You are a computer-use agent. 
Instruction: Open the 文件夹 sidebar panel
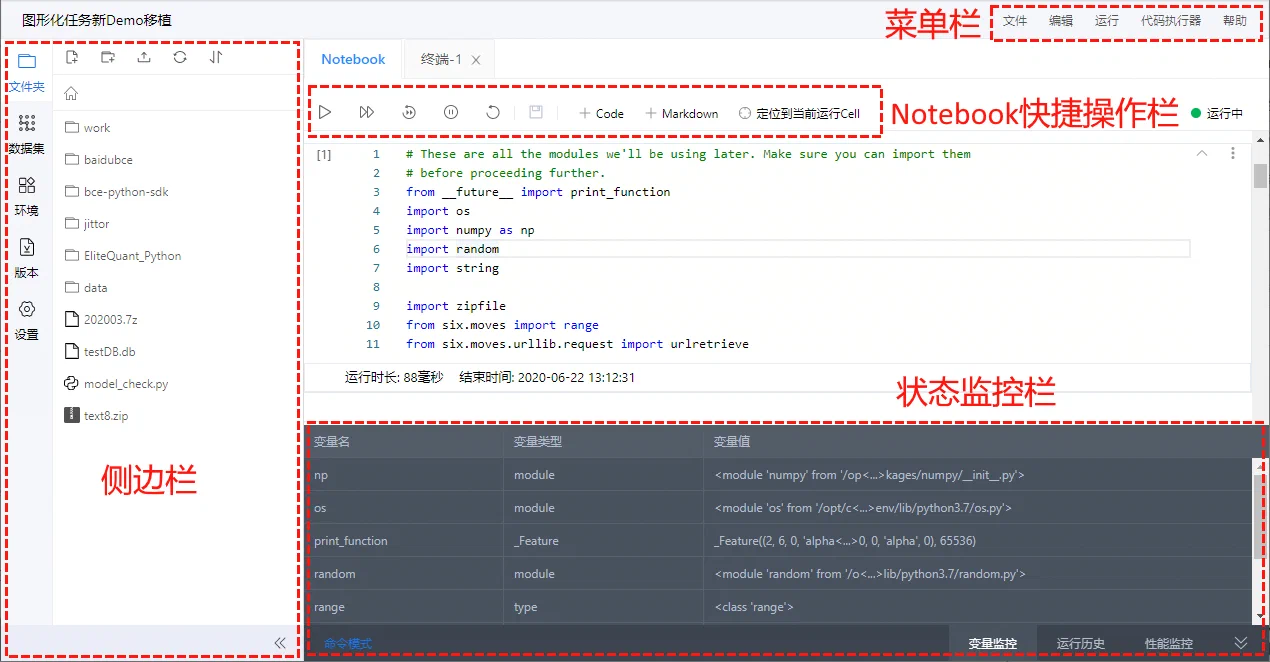27,72
